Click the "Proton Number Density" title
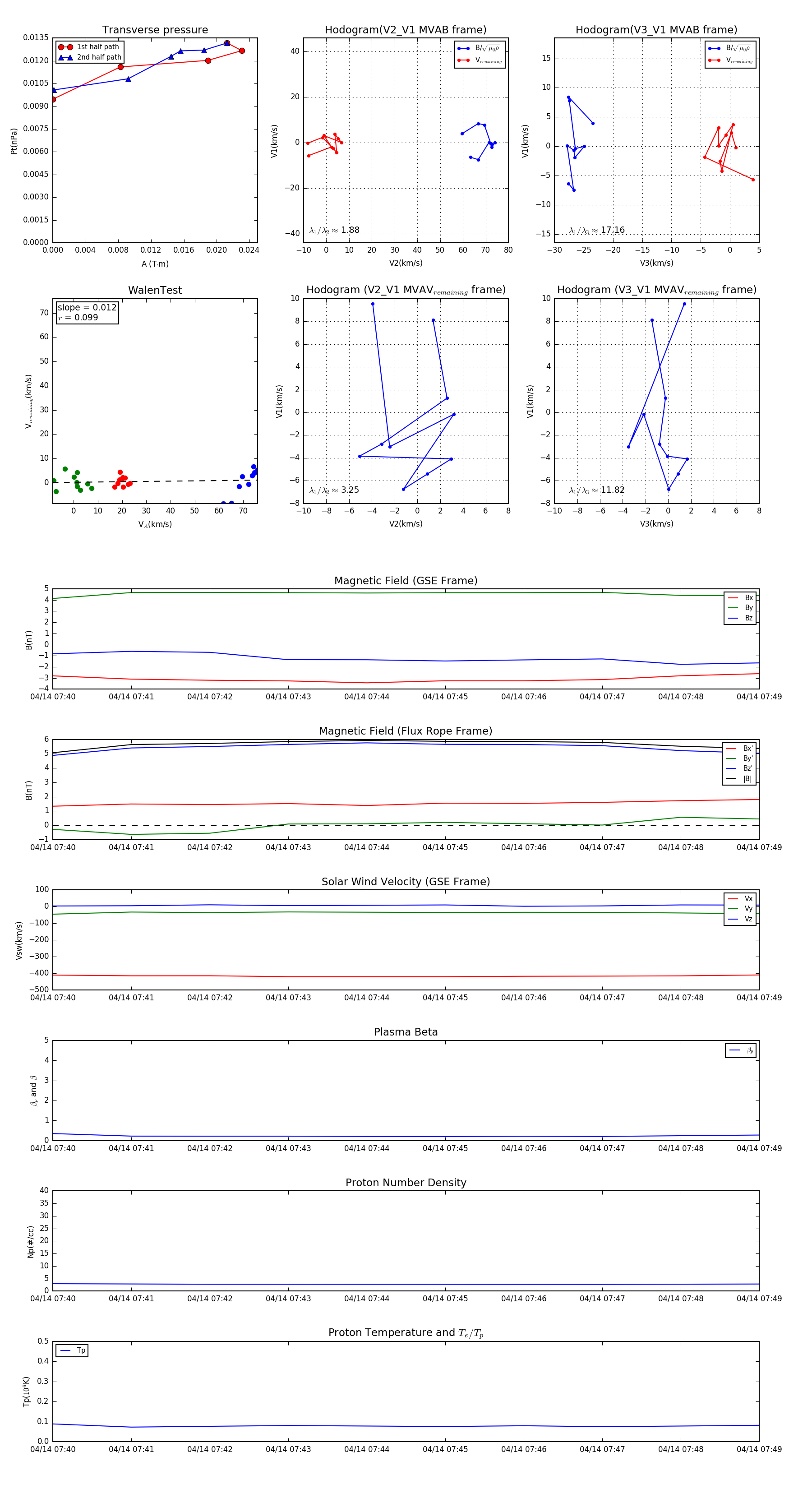The height and width of the screenshot is (1489, 812). click(406, 1183)
